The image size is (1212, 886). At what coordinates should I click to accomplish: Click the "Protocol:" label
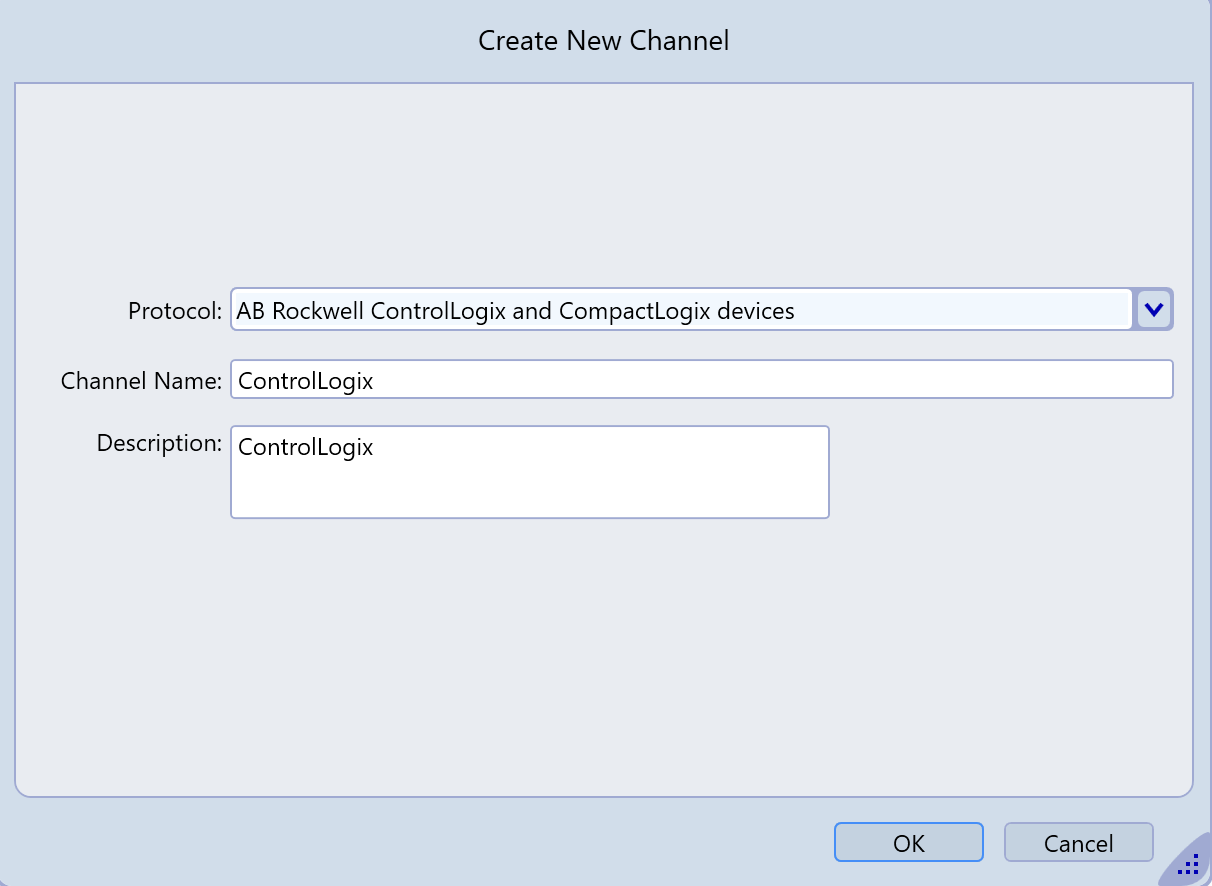174,311
